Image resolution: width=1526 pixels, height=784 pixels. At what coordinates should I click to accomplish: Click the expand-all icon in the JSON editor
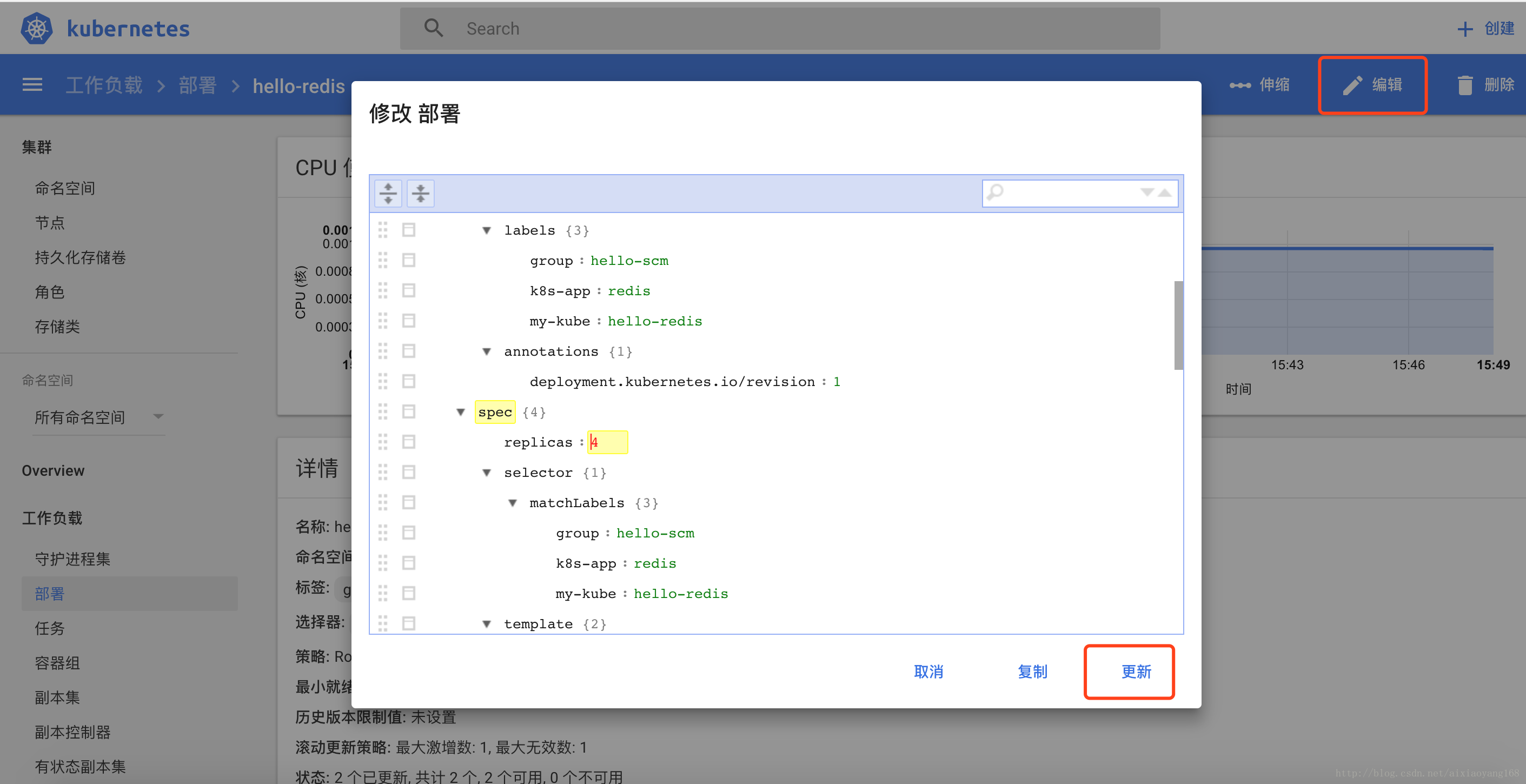tap(388, 193)
